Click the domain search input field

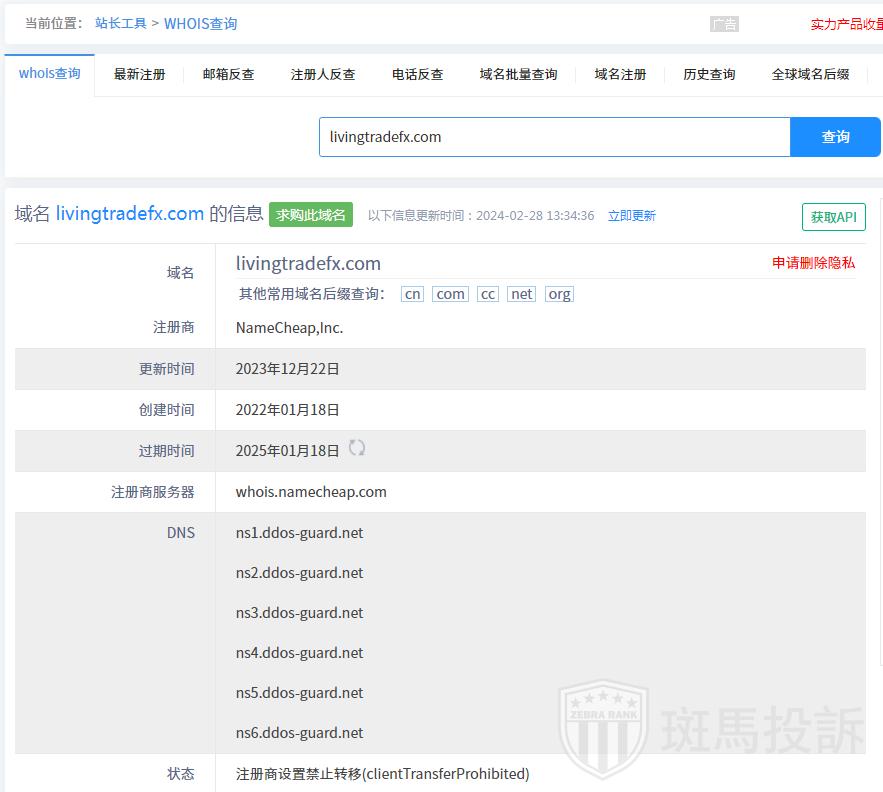click(x=554, y=137)
